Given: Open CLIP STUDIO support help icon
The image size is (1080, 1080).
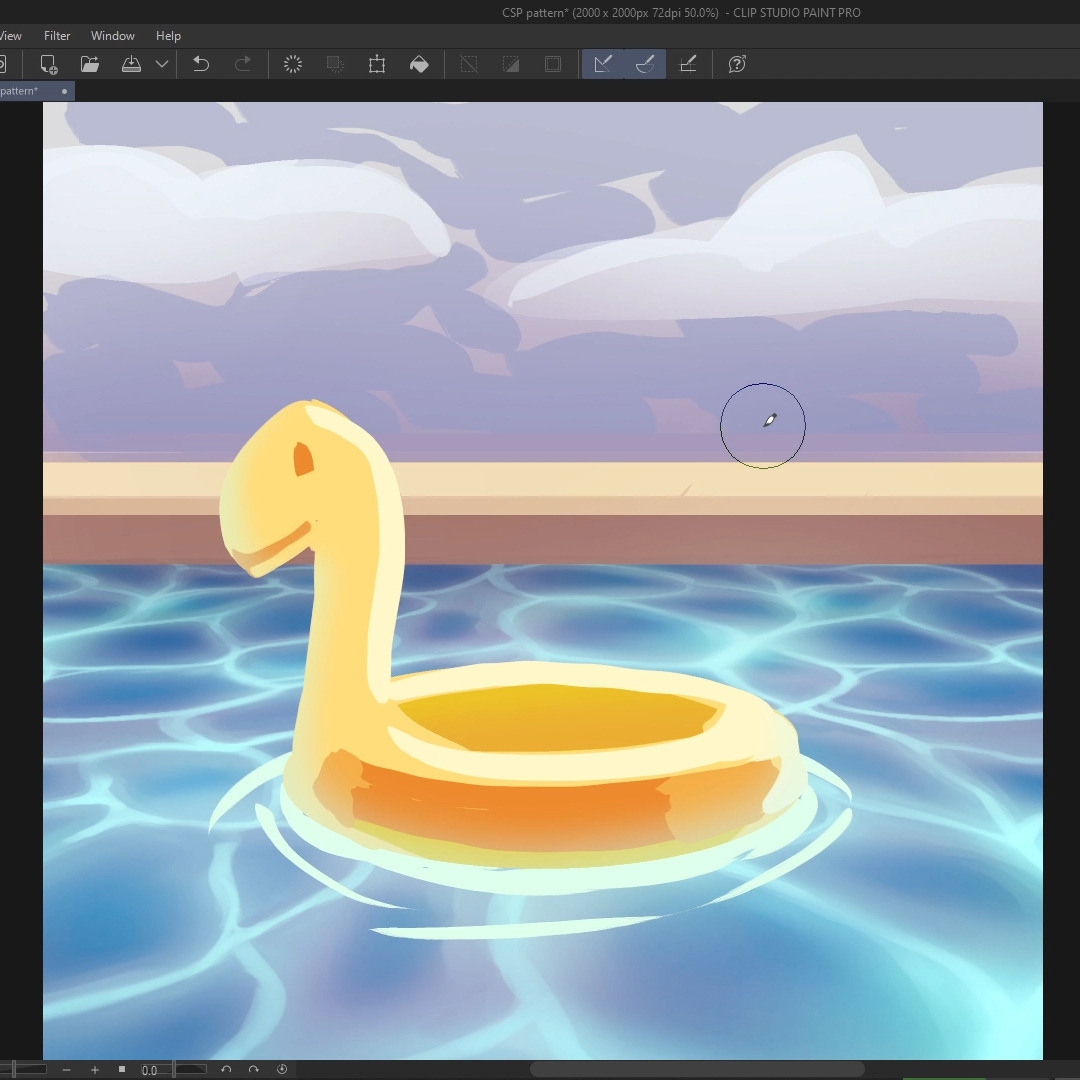Looking at the screenshot, I should coord(737,64).
